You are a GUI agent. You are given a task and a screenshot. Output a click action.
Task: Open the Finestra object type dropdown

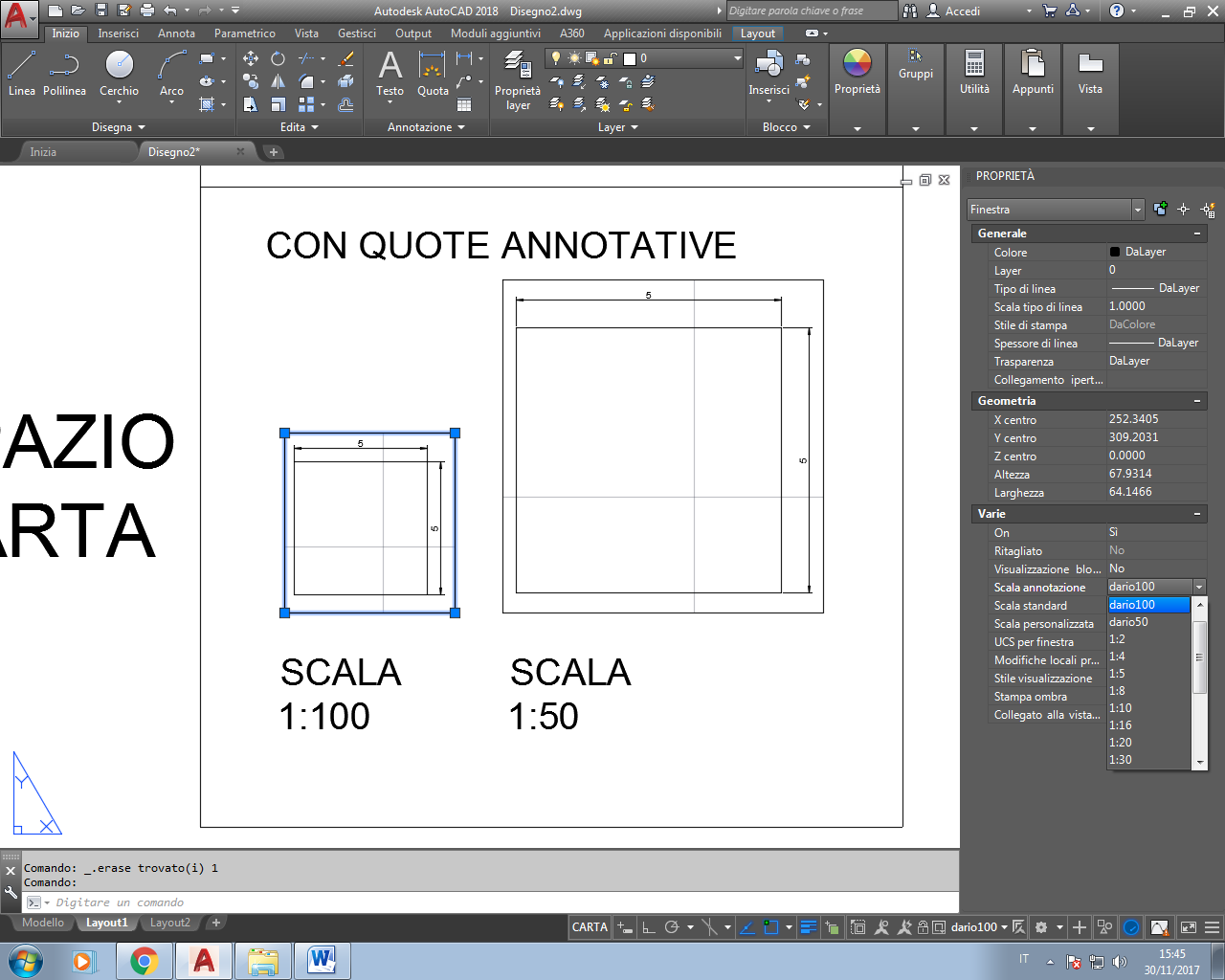(x=1056, y=209)
